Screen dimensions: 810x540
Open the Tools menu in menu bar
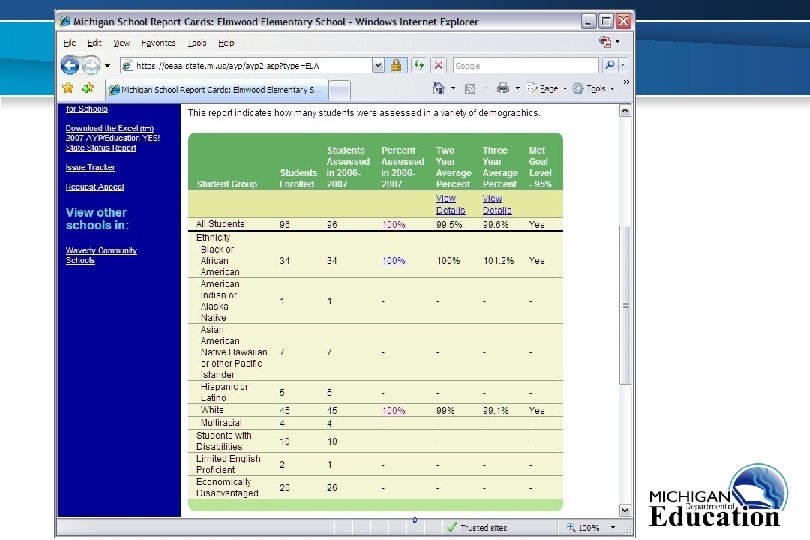pos(197,43)
